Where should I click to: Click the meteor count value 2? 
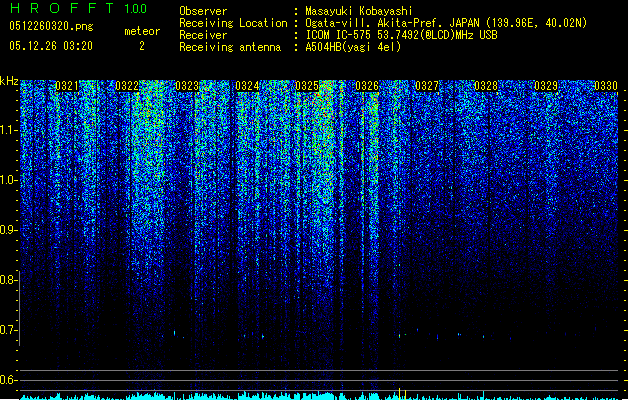[142, 46]
